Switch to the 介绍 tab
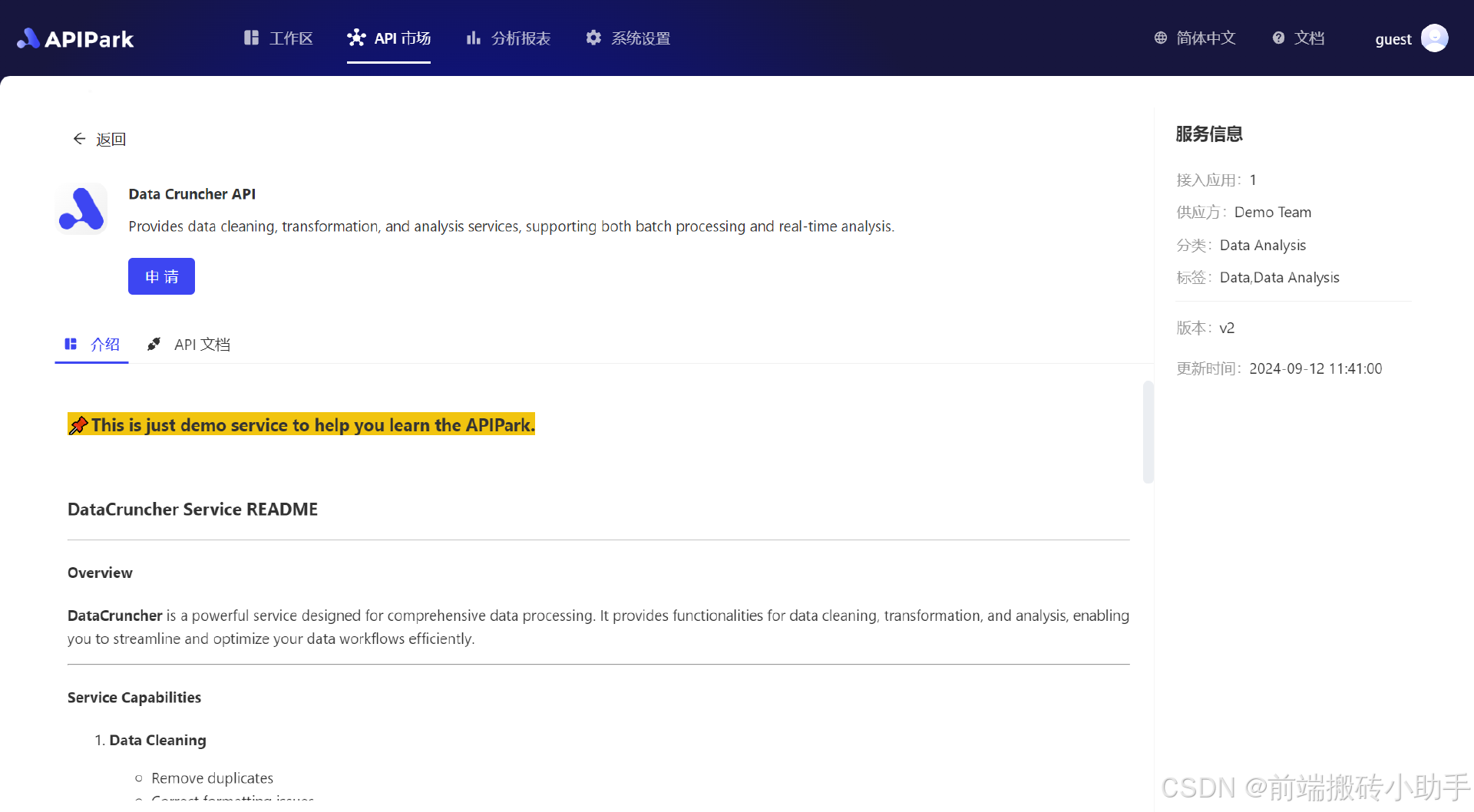 [x=106, y=344]
